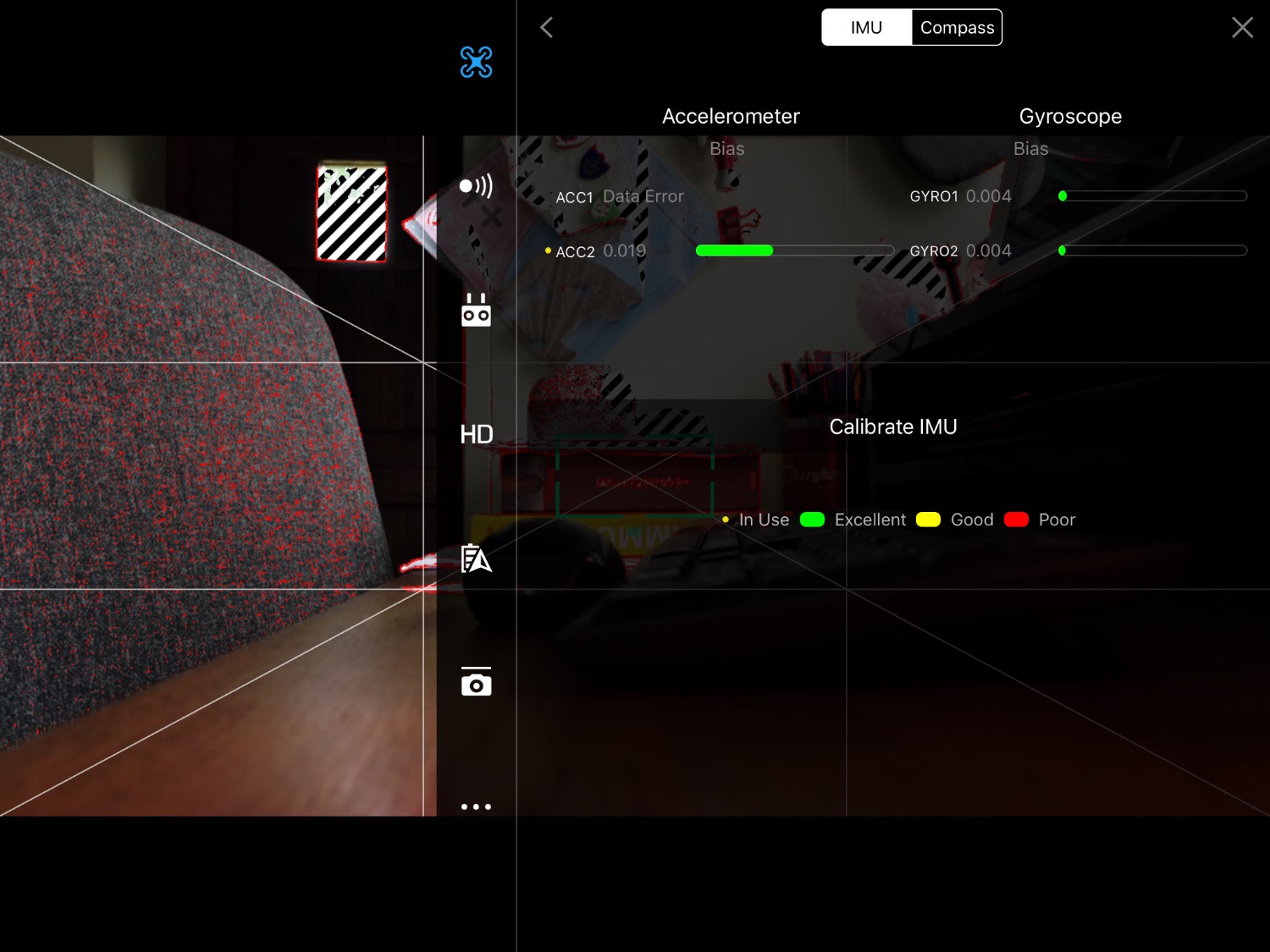Select ACC1 Data Error reading
1270x952 pixels.
pos(642,196)
